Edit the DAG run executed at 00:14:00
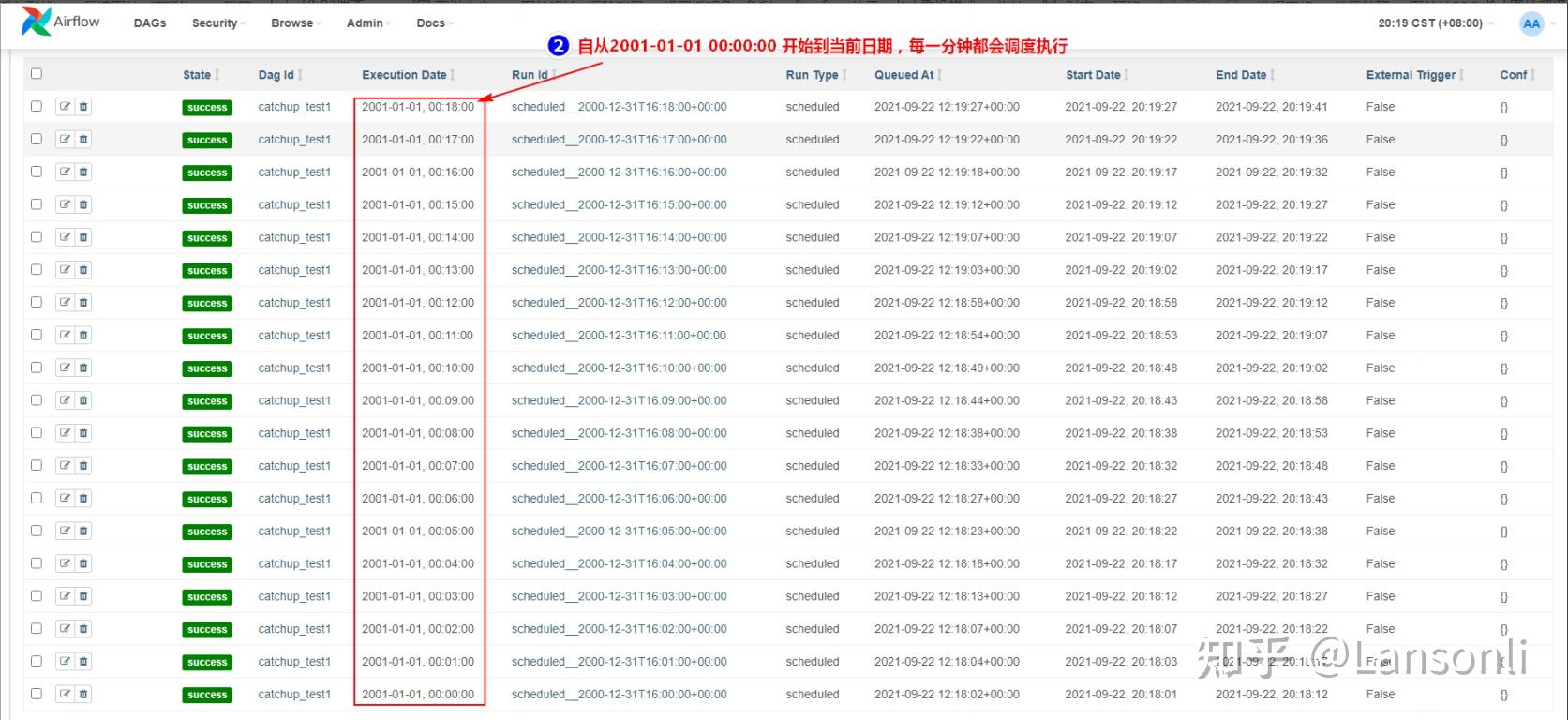The height and width of the screenshot is (720, 1568). [x=65, y=237]
